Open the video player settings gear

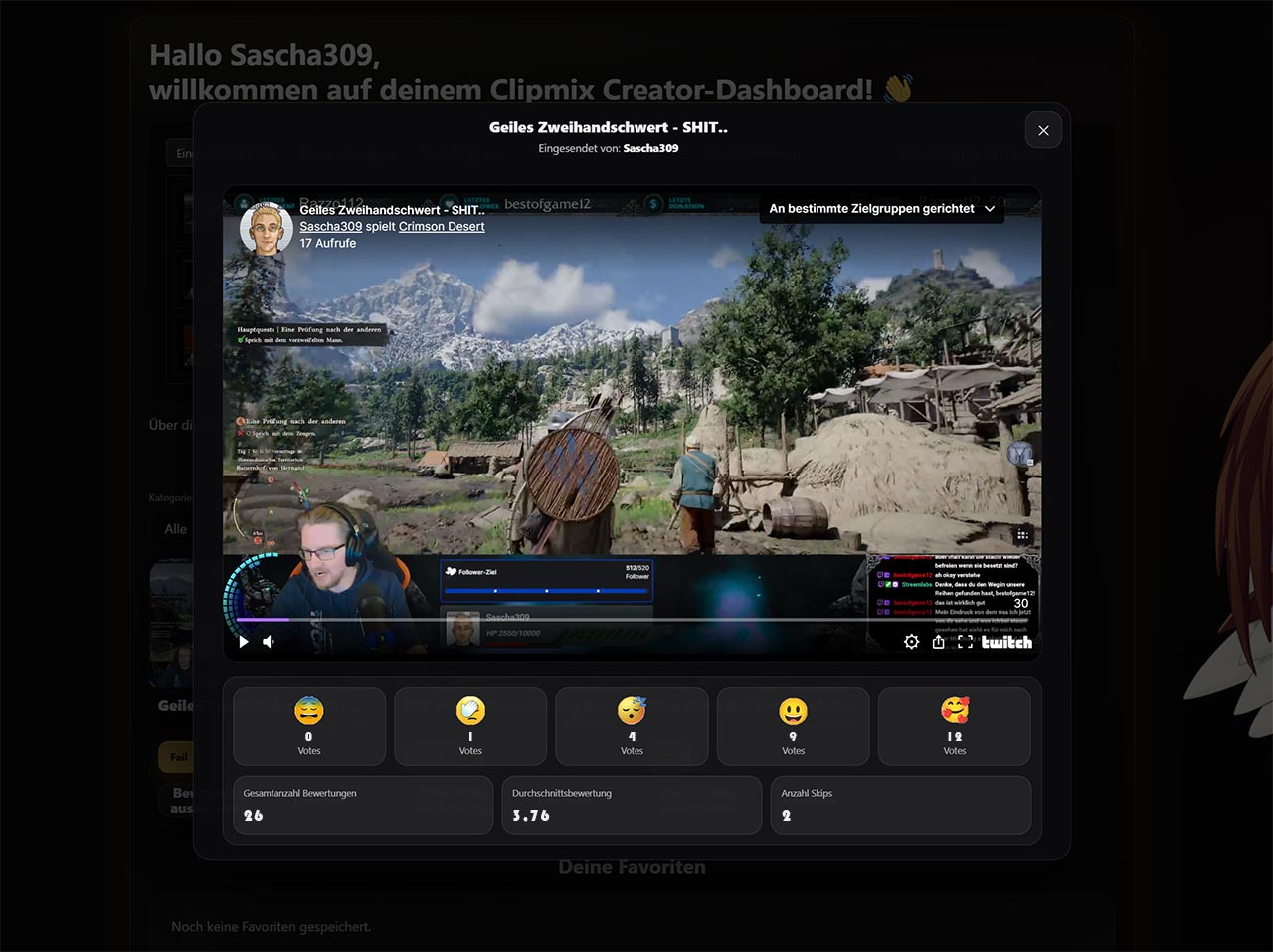[x=911, y=642]
